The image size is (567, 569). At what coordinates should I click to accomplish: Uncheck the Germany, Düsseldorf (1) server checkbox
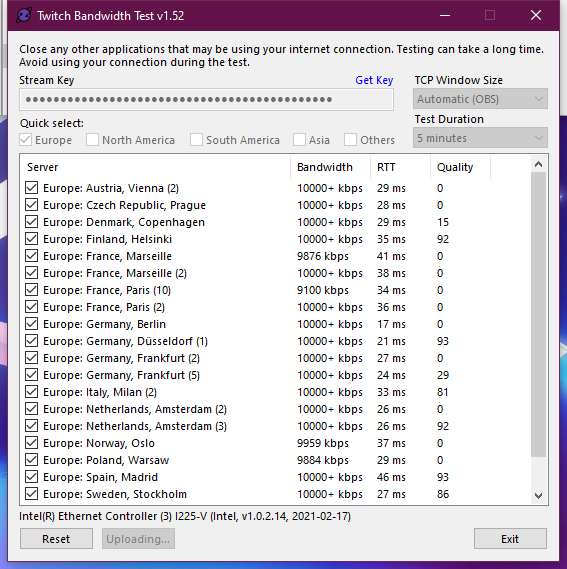tap(32, 341)
